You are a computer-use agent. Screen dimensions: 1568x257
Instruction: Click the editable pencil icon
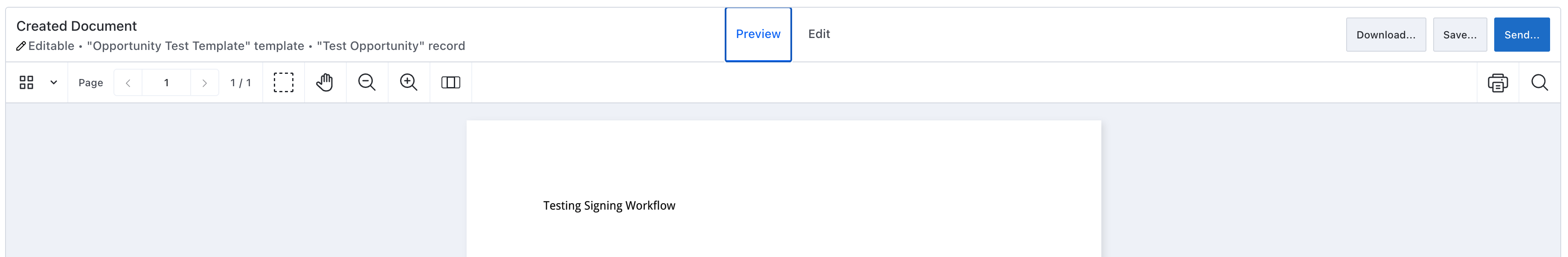click(21, 46)
